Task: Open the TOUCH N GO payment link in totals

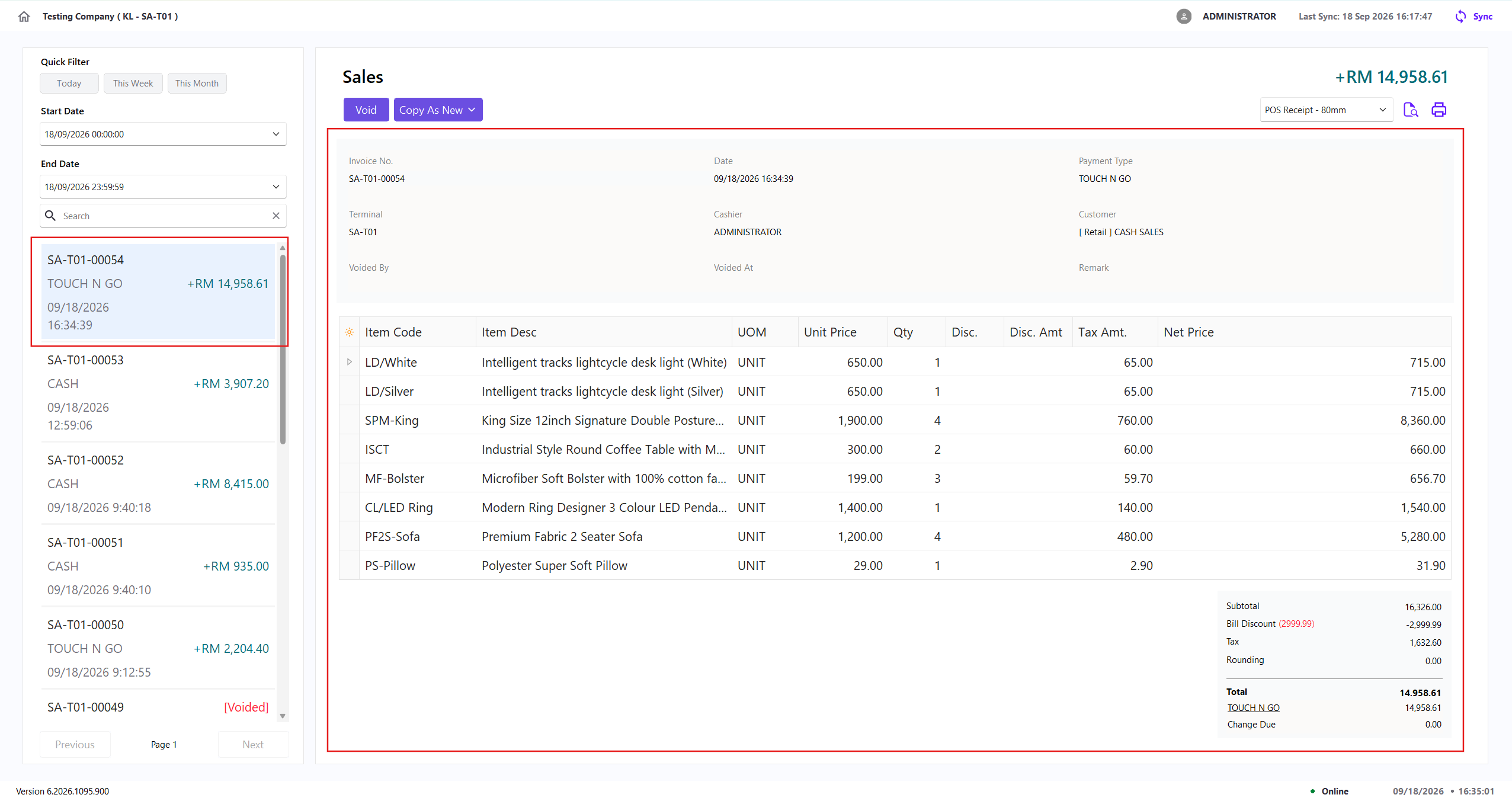Action: 1254,708
